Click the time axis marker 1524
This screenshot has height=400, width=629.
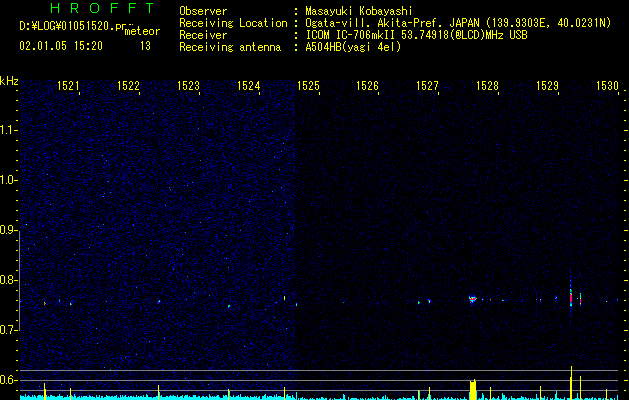tap(248, 86)
